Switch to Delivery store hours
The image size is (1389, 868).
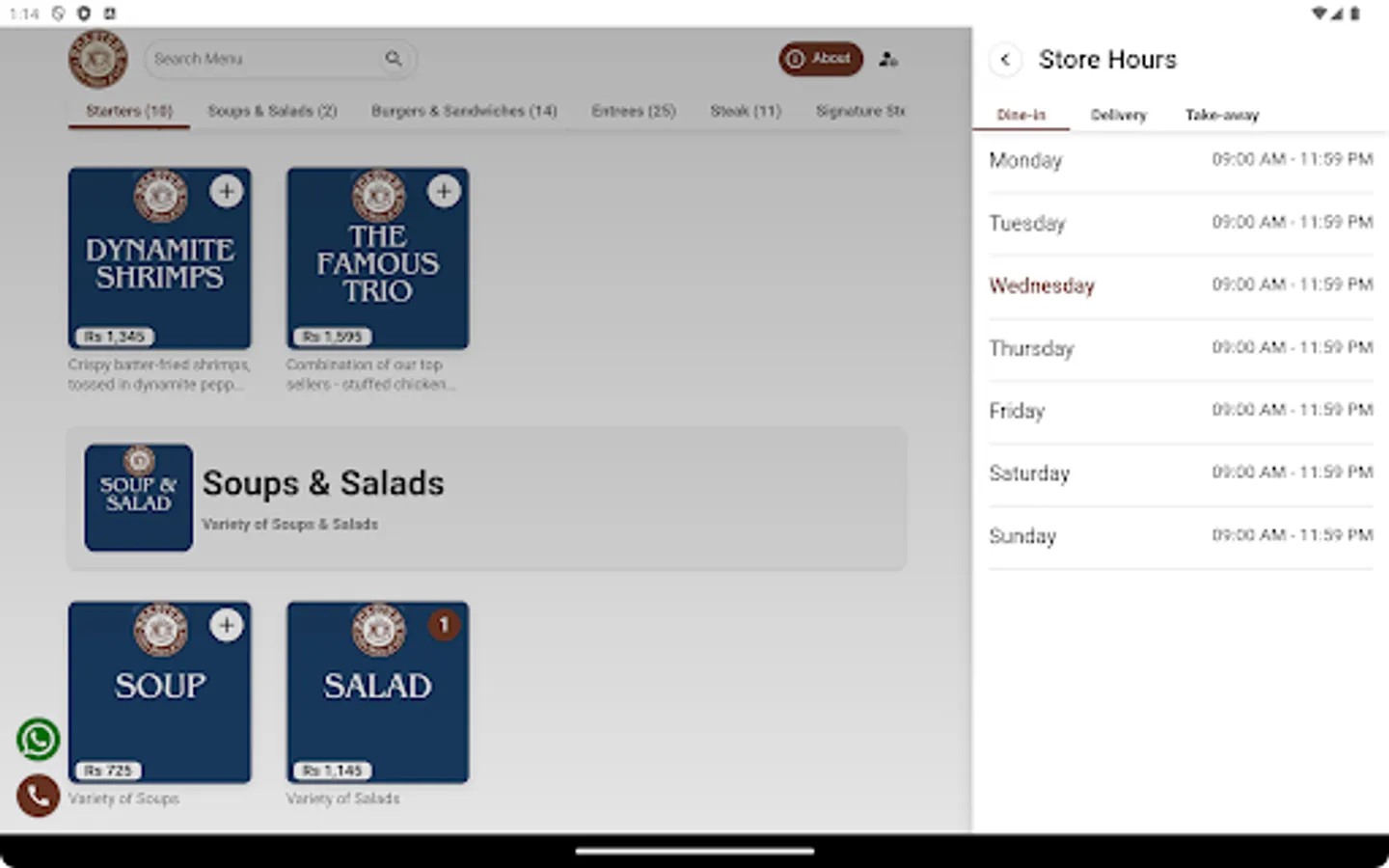tap(1118, 115)
